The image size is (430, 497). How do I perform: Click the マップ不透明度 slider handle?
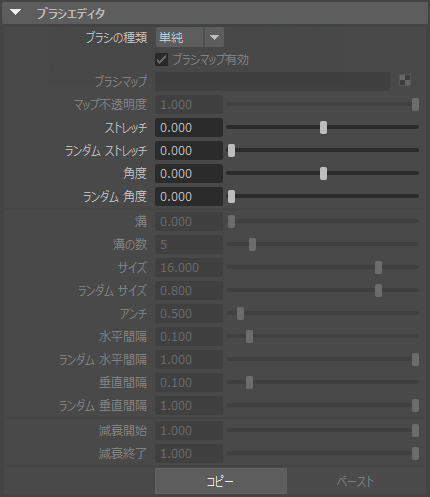point(415,104)
